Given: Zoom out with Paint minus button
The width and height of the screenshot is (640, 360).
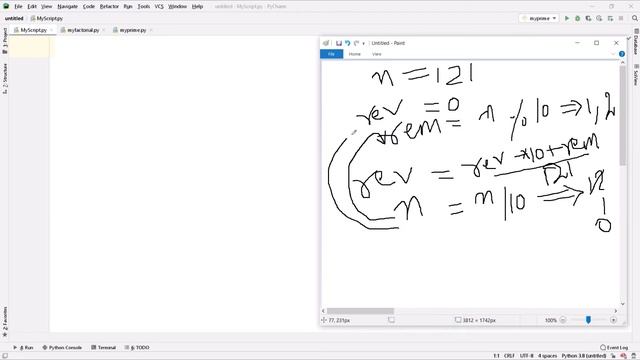Looking at the screenshot, I should point(563,320).
